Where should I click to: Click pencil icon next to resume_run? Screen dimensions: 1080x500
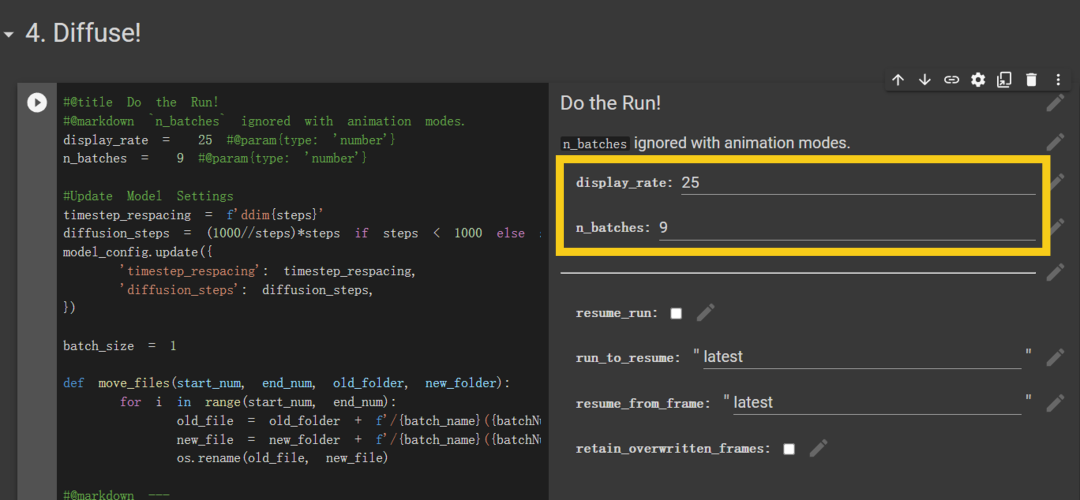coord(706,313)
